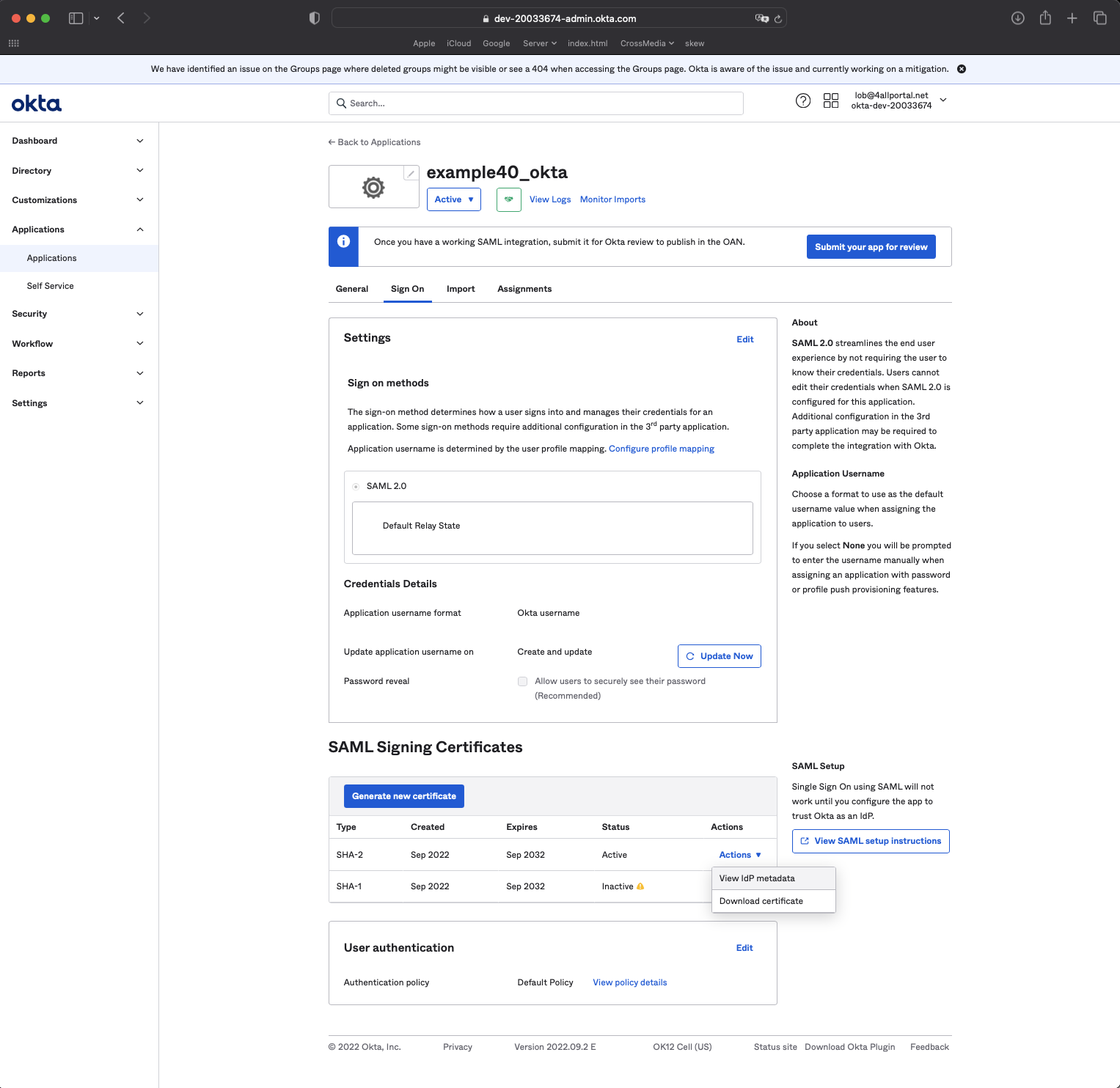Open the Active status dropdown

[x=454, y=199]
